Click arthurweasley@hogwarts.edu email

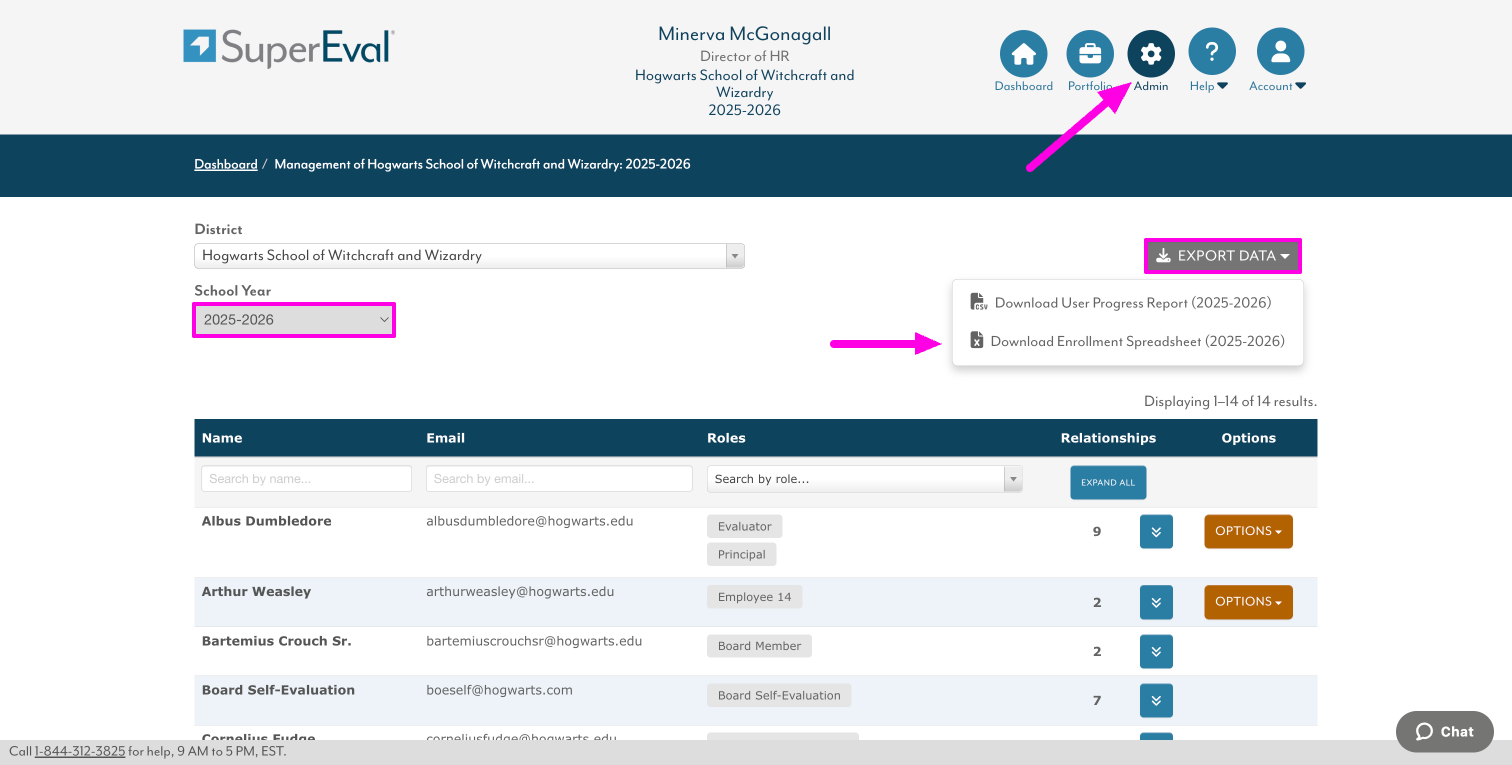(x=520, y=591)
